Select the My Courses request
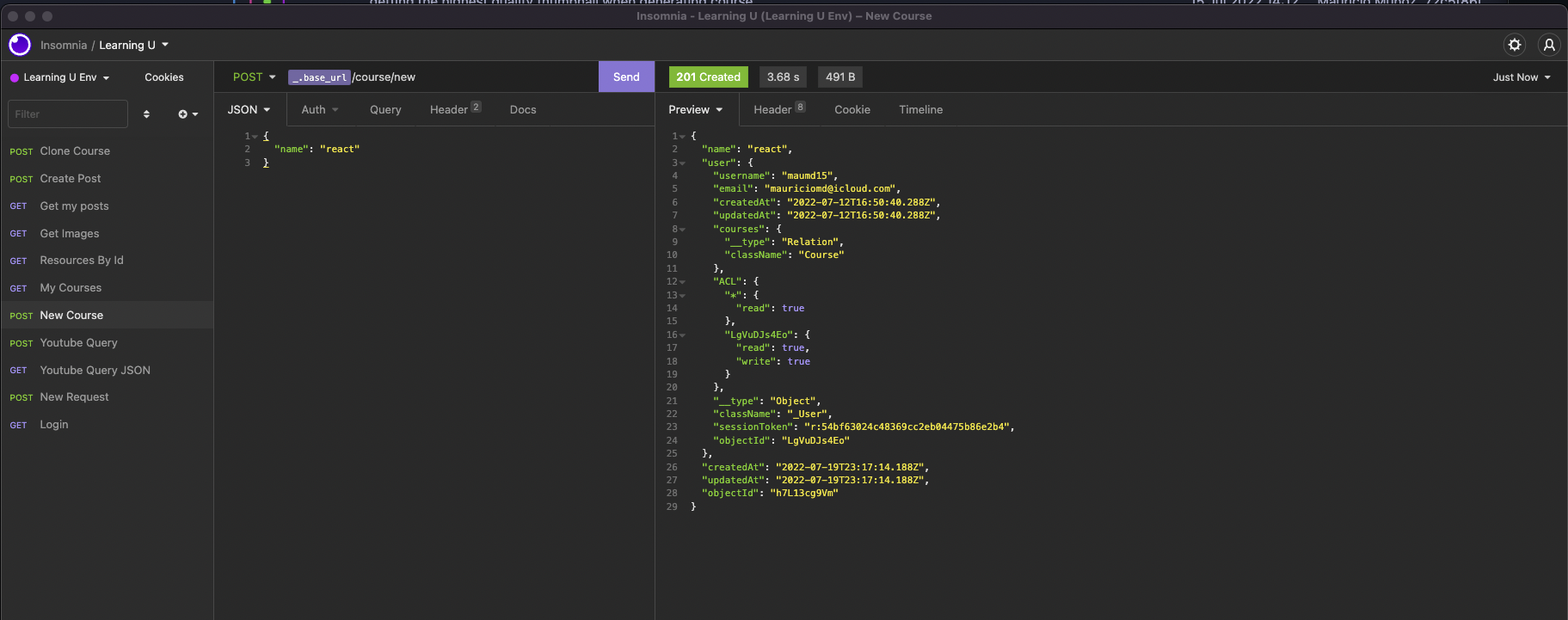 [x=107, y=287]
